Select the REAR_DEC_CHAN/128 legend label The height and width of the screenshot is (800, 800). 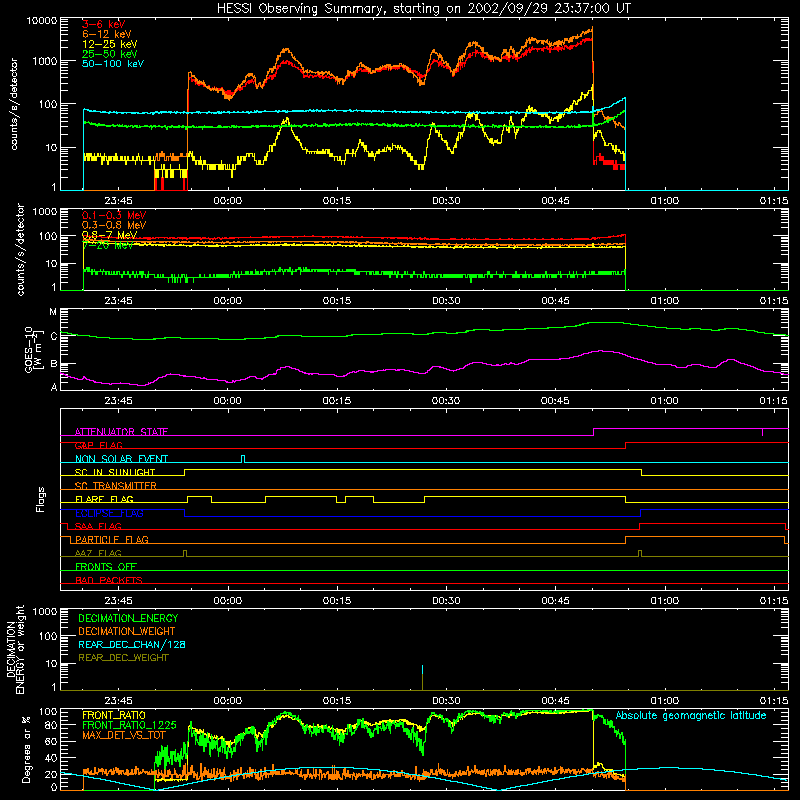[x=132, y=644]
